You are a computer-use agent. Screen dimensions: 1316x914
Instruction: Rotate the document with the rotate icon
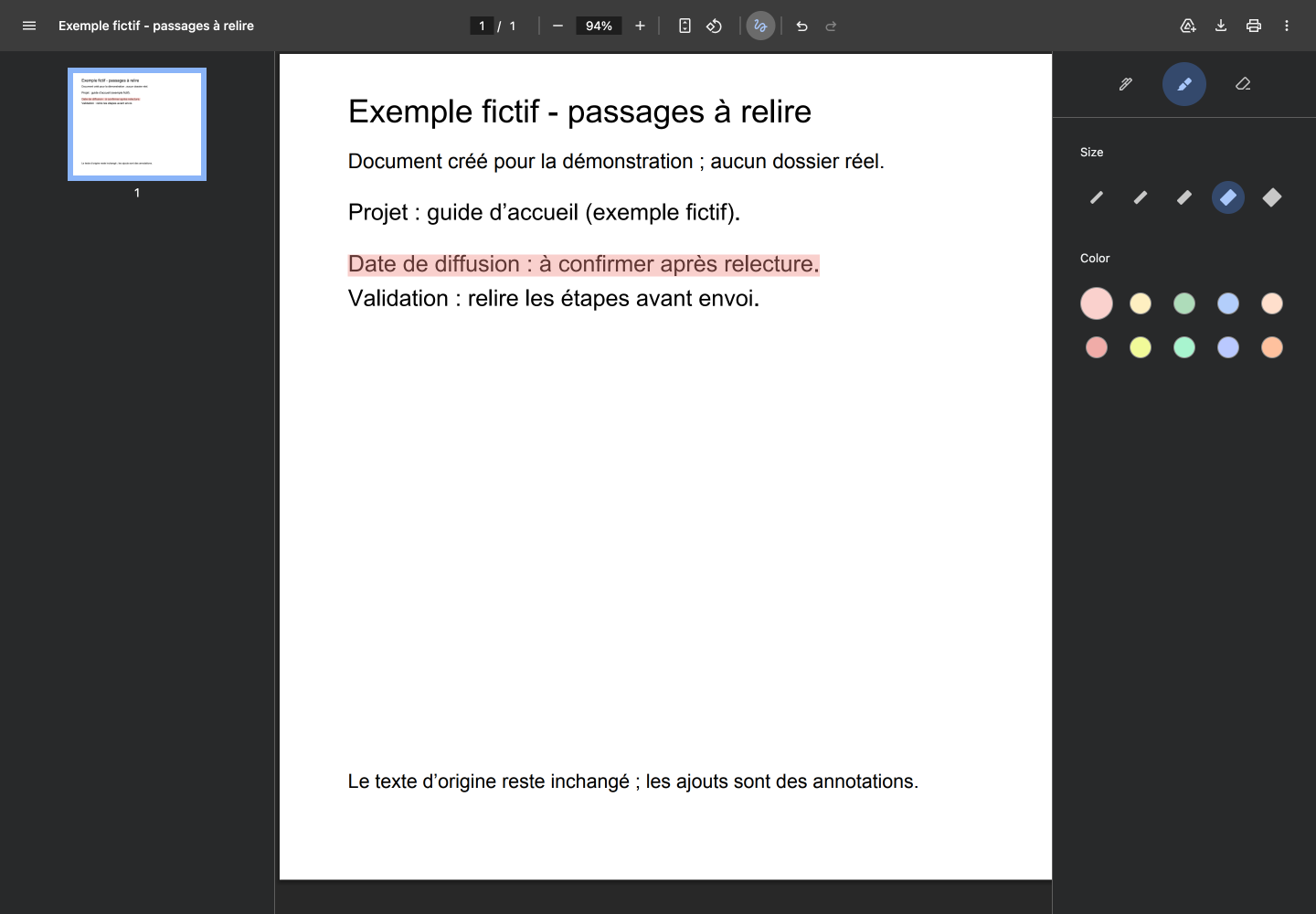coord(714,26)
